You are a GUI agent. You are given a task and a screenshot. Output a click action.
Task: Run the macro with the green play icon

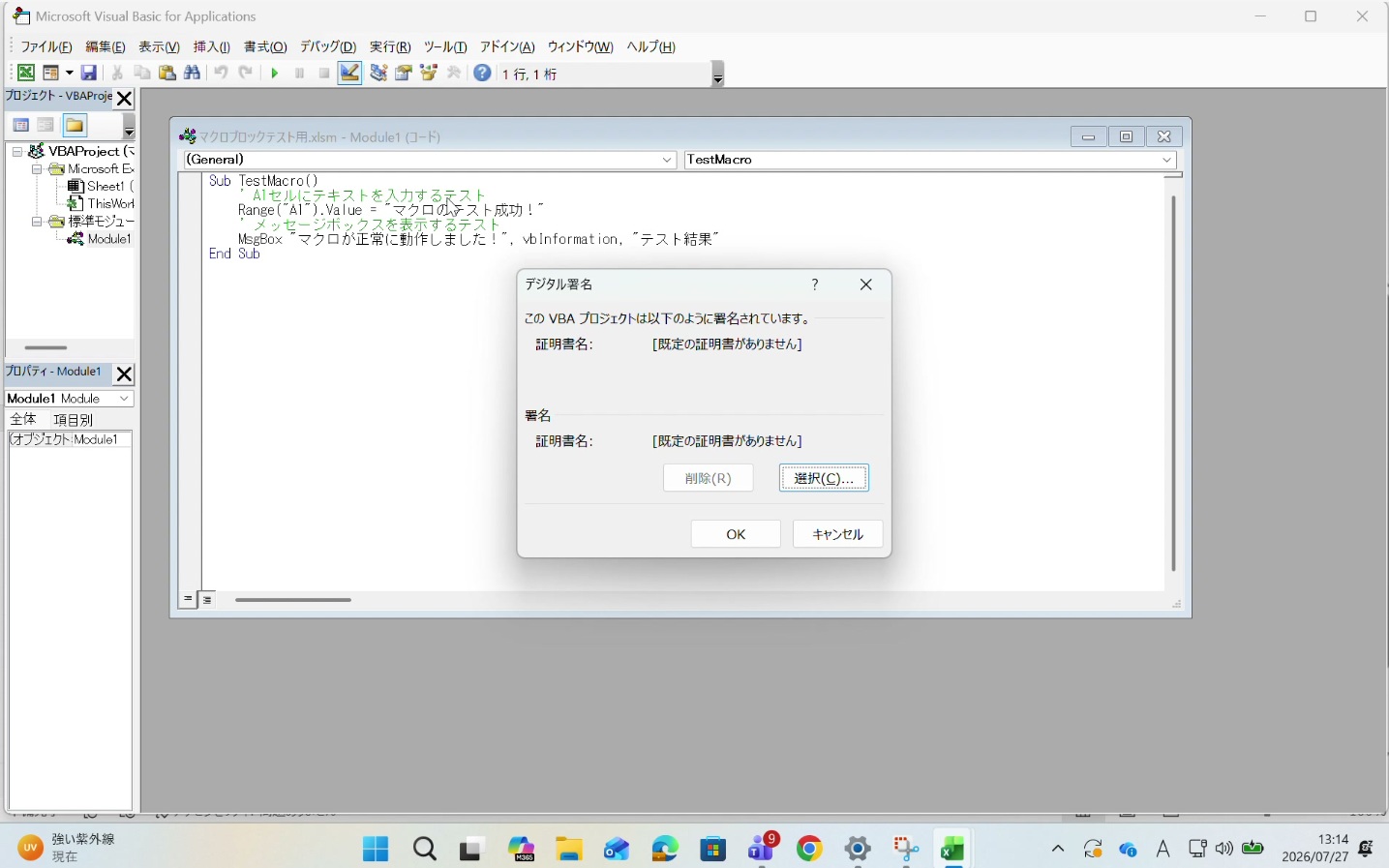[275, 73]
